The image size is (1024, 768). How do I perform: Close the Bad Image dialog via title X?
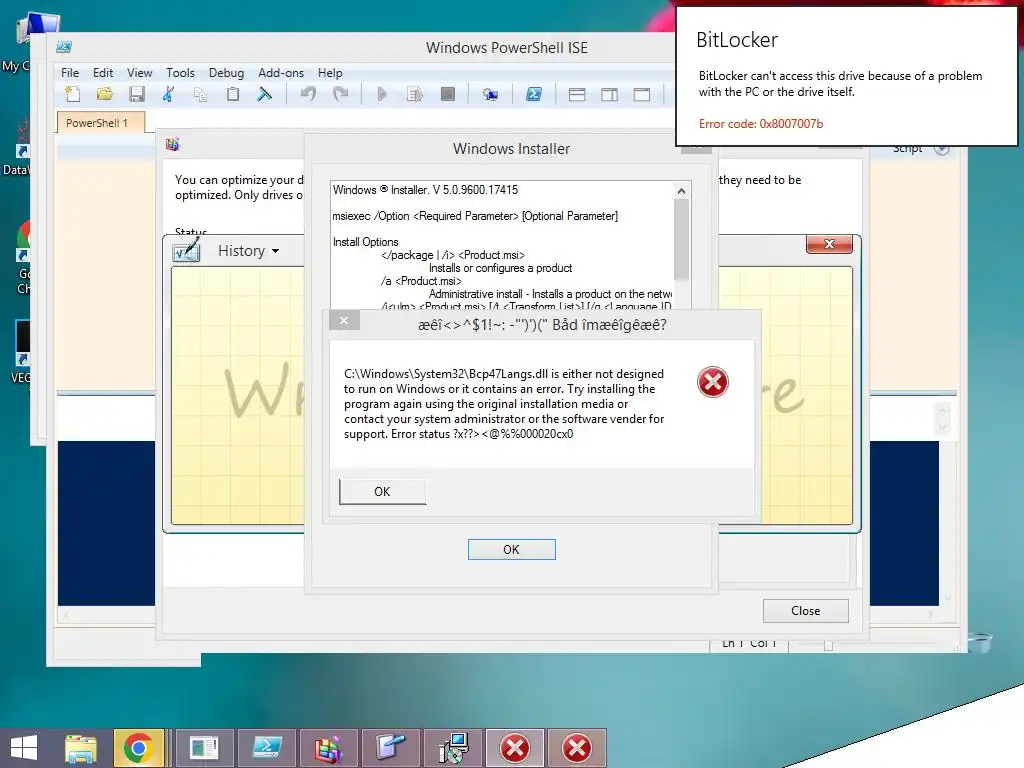pos(344,320)
